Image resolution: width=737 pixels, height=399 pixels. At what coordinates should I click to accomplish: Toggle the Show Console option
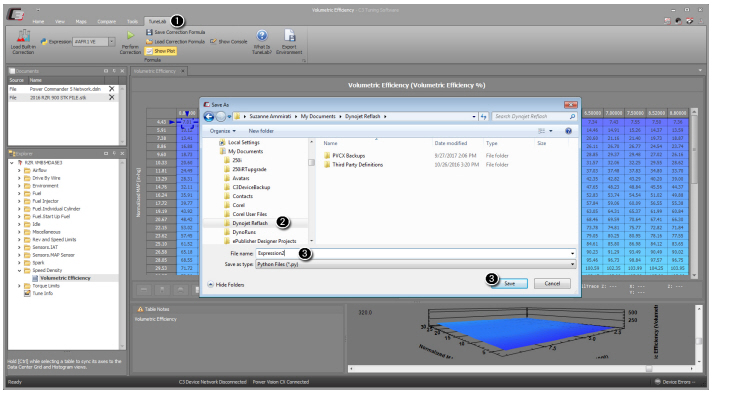click(x=228, y=41)
